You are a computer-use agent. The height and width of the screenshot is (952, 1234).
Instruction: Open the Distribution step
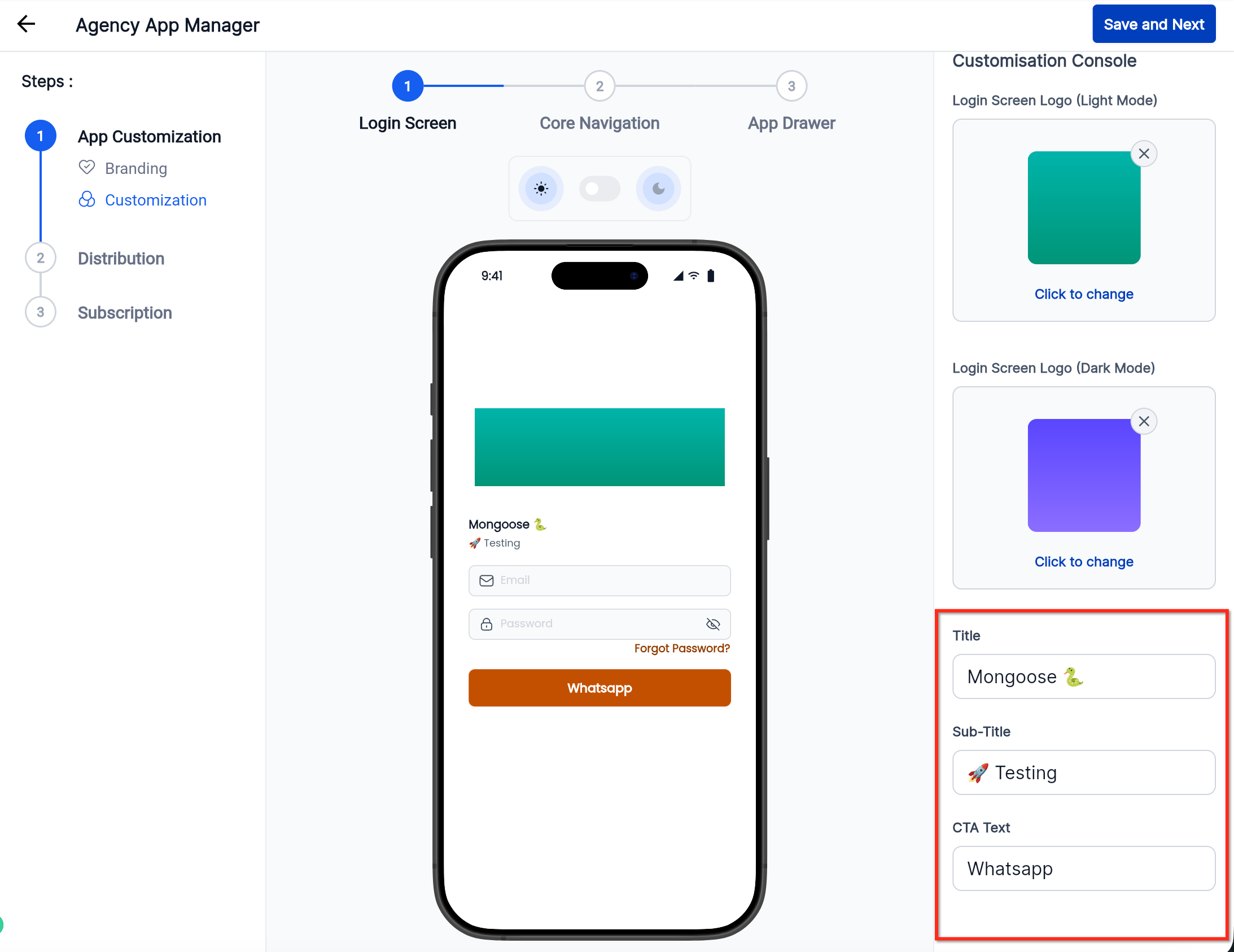(x=121, y=259)
